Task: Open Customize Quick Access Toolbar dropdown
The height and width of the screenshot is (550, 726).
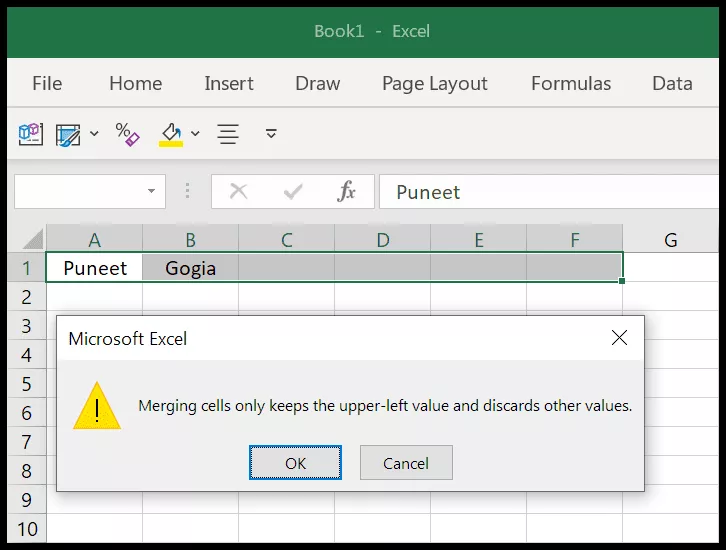Action: click(271, 134)
